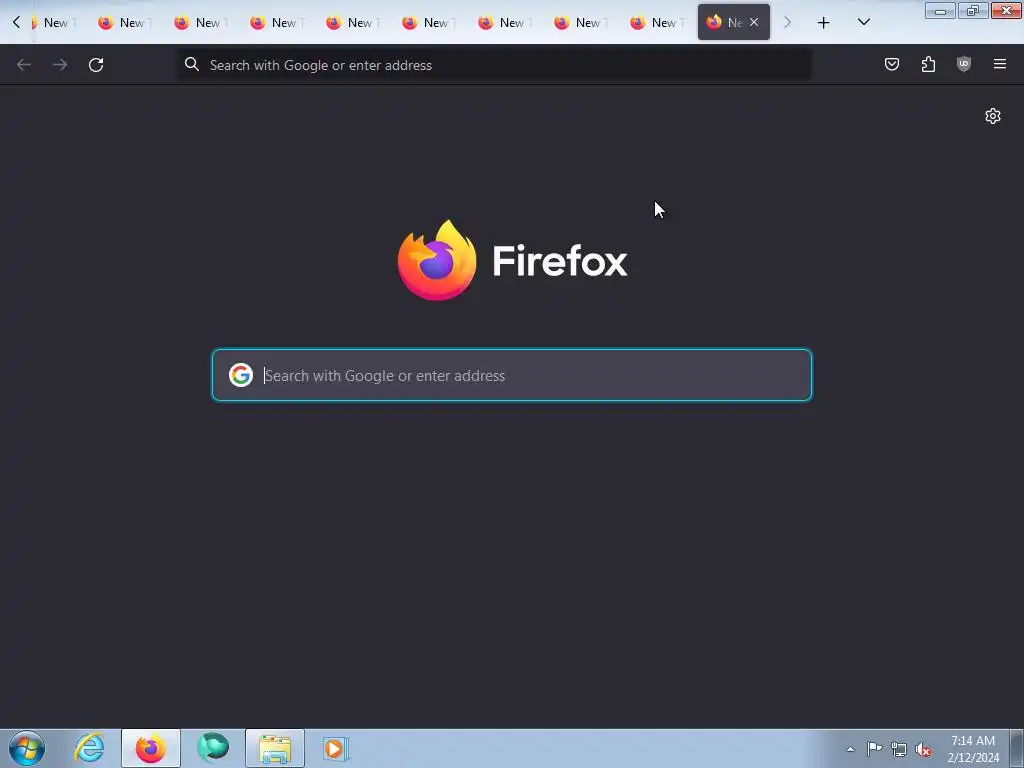Launch Windows Media Player from taskbar
Screen dimensions: 1024x768
[336, 748]
